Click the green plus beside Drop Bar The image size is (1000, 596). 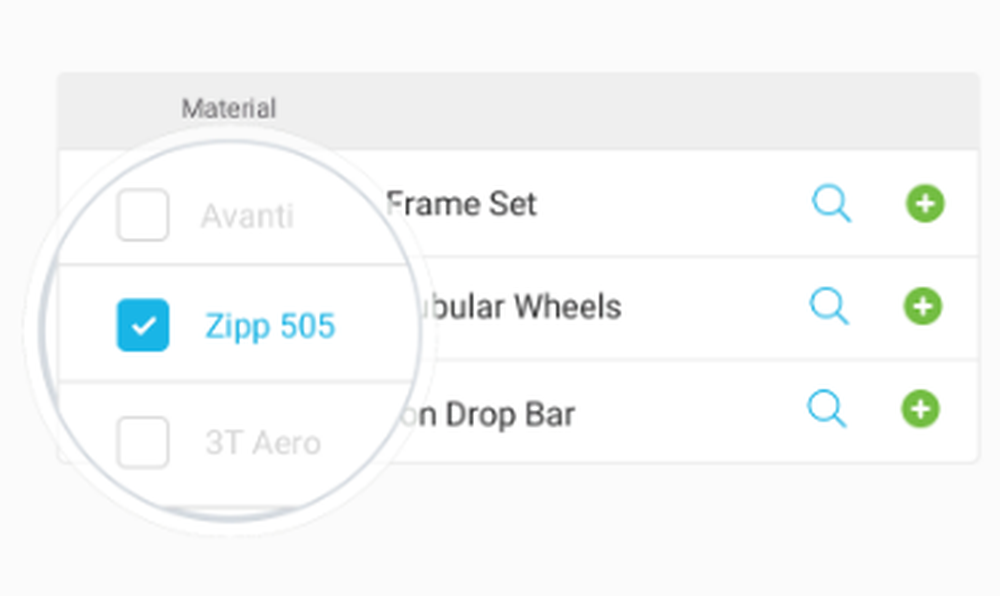(920, 409)
